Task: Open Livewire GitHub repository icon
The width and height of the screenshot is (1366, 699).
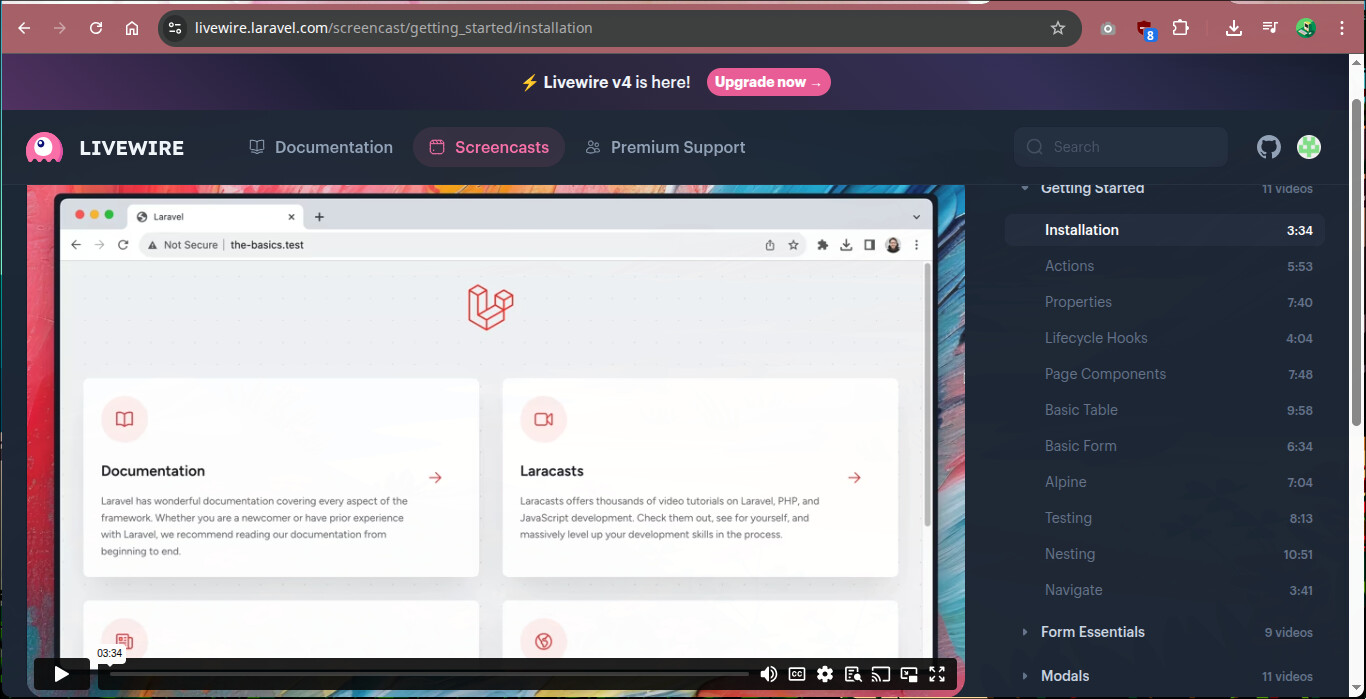Action: click(1268, 147)
